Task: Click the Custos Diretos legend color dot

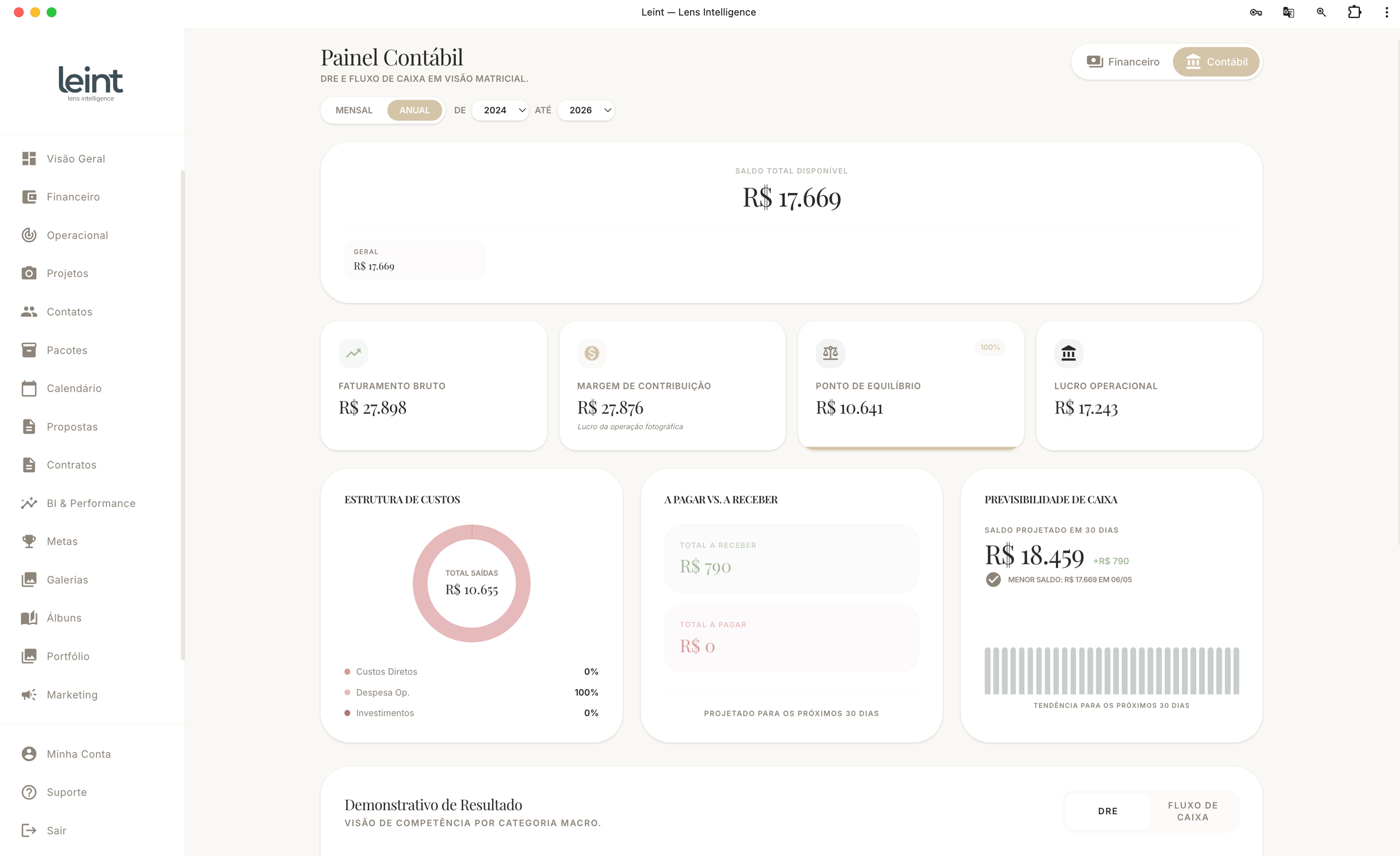Action: (x=347, y=672)
